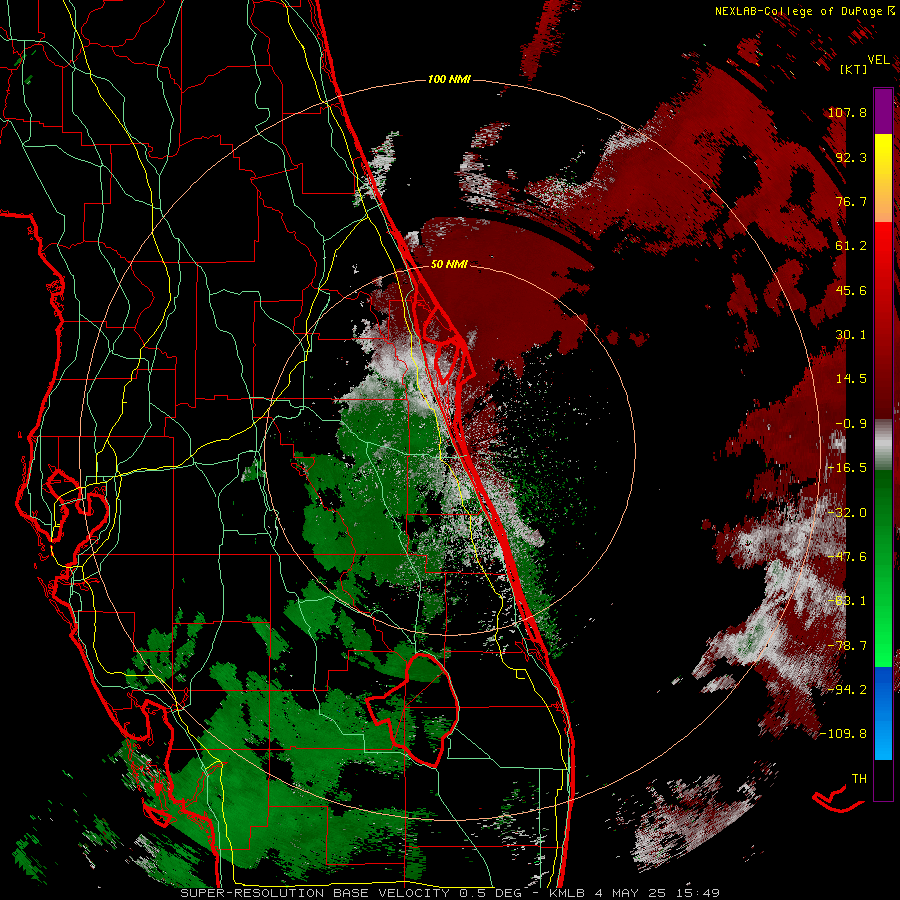Select the 76.7 scale value
The width and height of the screenshot is (900, 900).
[x=851, y=201]
